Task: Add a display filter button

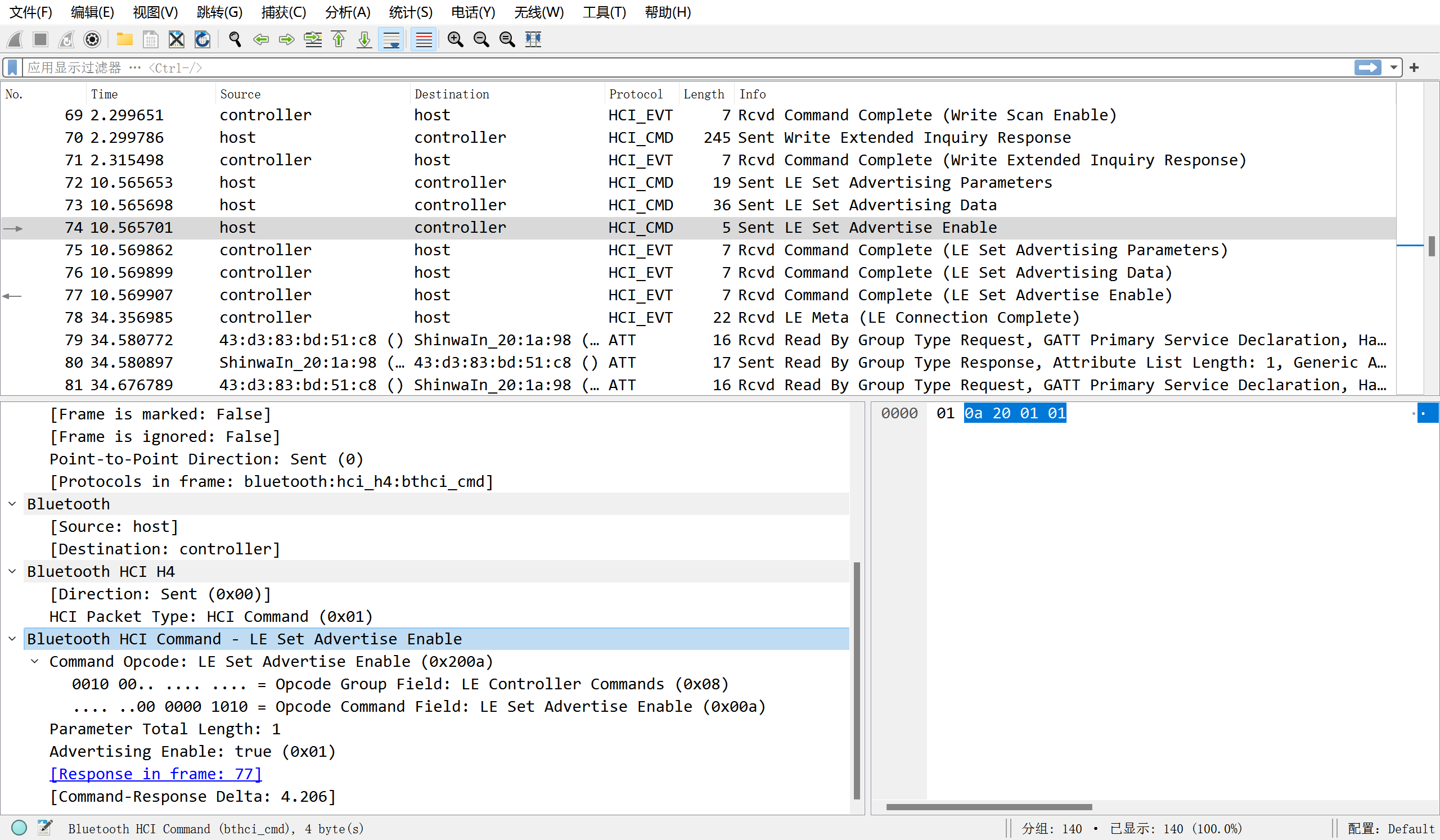Action: coord(1414,68)
